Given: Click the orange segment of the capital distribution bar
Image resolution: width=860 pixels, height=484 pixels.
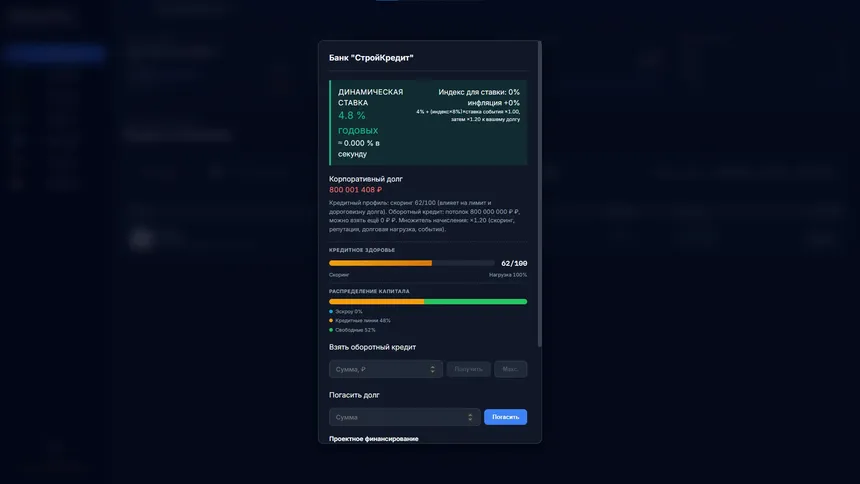Looking at the screenshot, I should (x=376, y=302).
